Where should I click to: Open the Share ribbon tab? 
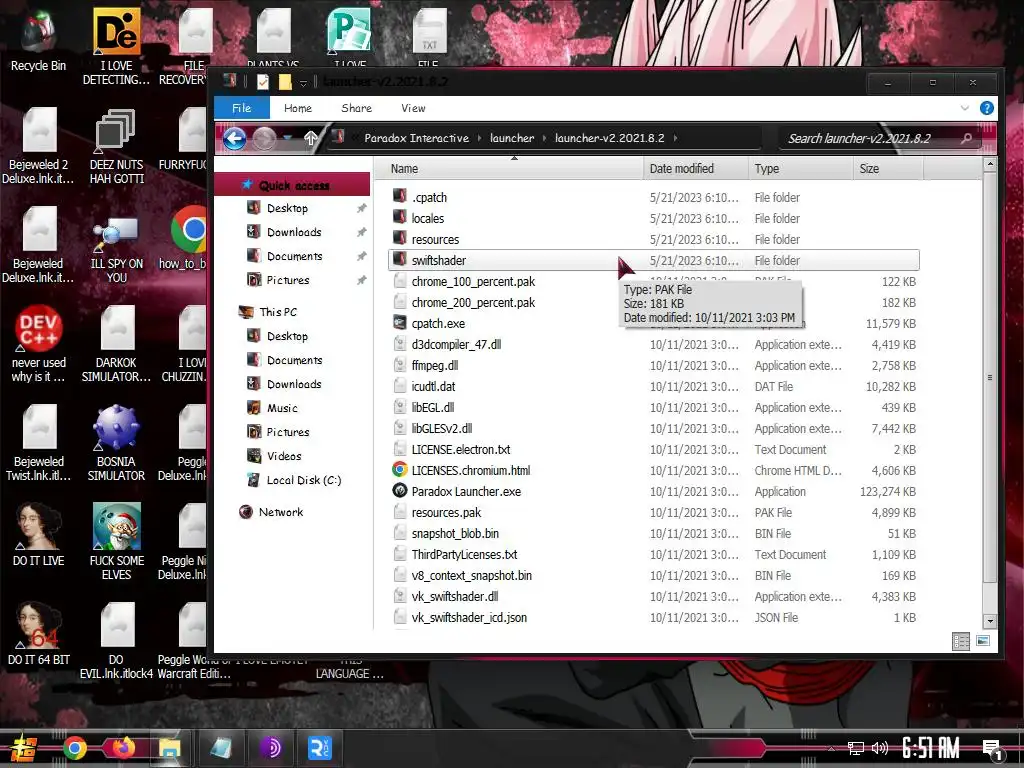pyautogui.click(x=356, y=108)
